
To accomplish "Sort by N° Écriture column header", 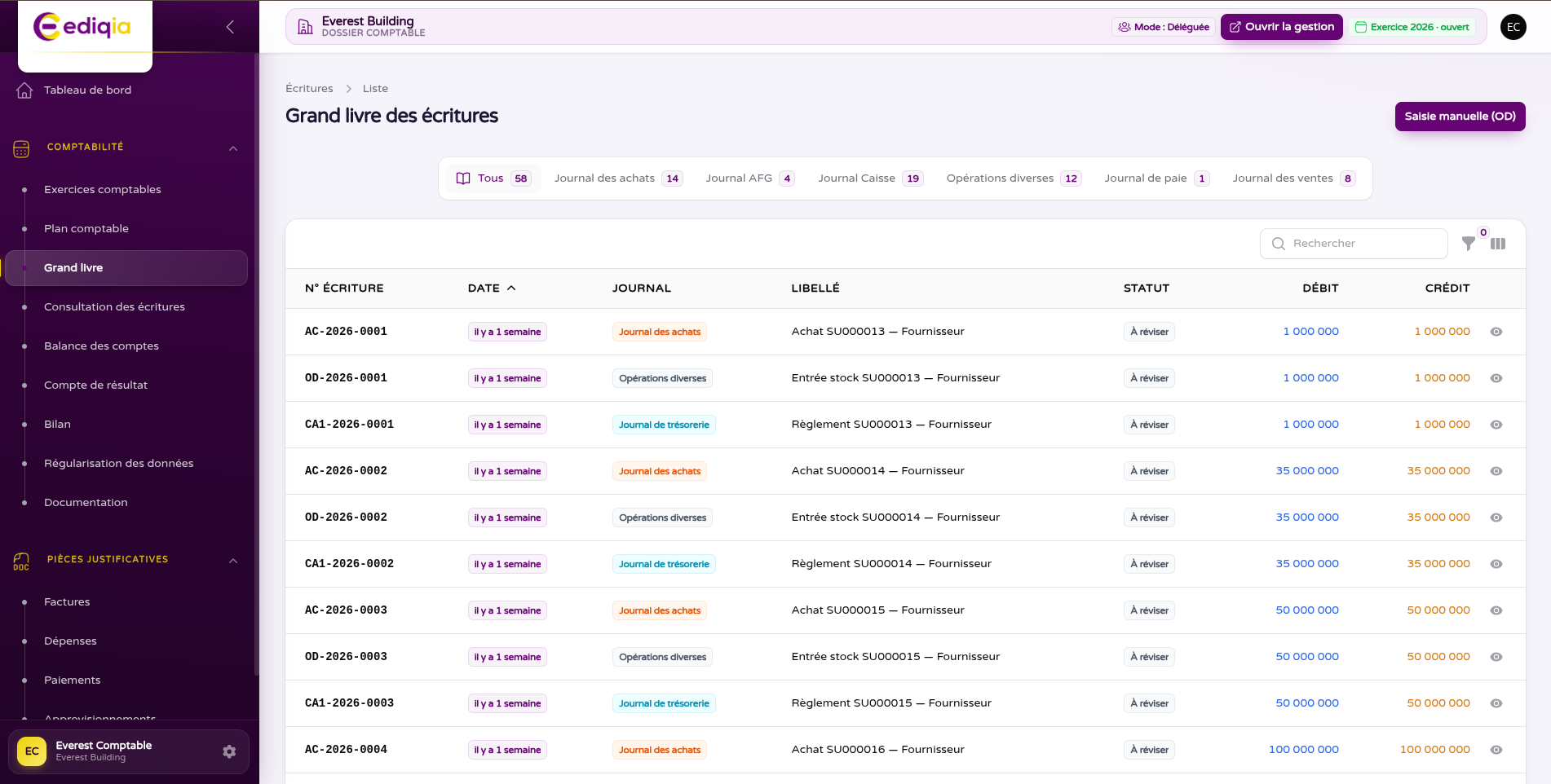I will [x=344, y=288].
